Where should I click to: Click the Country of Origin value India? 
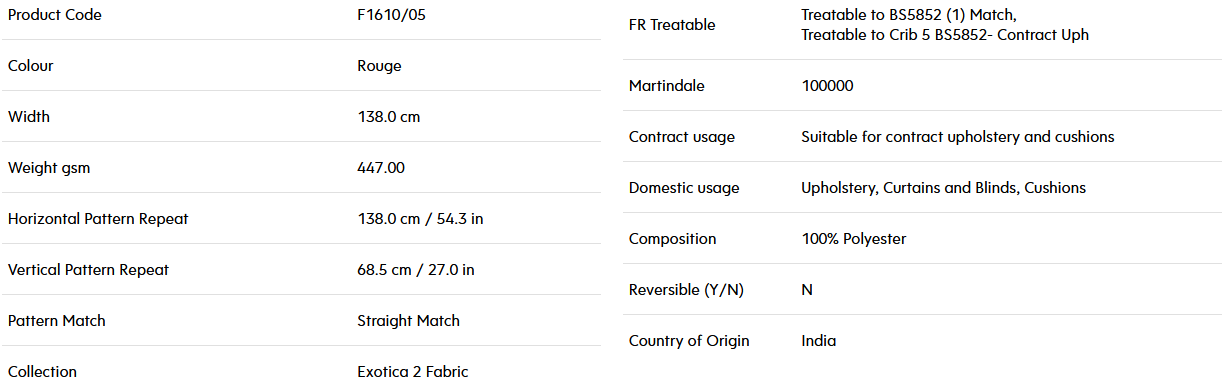click(x=818, y=341)
